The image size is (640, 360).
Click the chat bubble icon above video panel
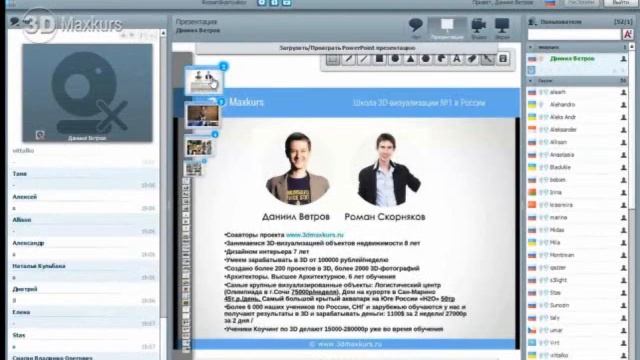(15, 21)
